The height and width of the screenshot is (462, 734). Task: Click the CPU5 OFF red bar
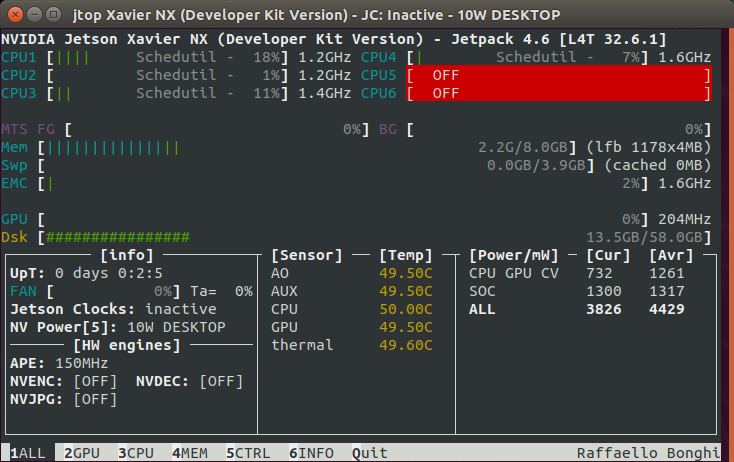(559, 75)
